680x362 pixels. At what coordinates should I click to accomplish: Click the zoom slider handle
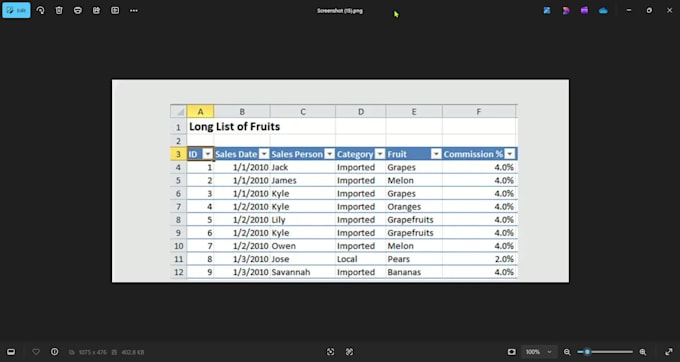587,352
